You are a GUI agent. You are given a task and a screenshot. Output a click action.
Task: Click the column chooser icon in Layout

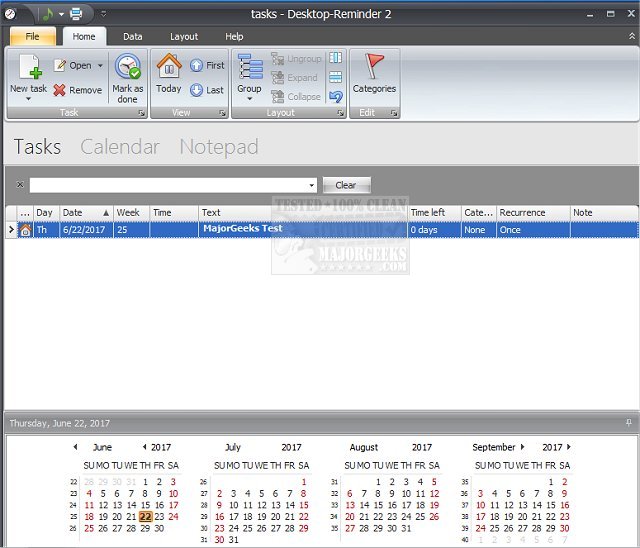click(336, 58)
